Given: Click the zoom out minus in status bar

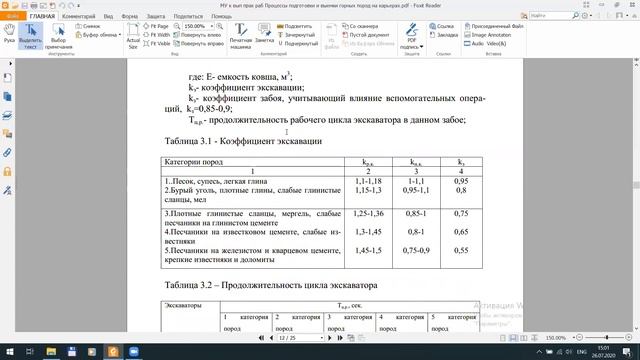Looking at the screenshot, I should click(579, 338).
